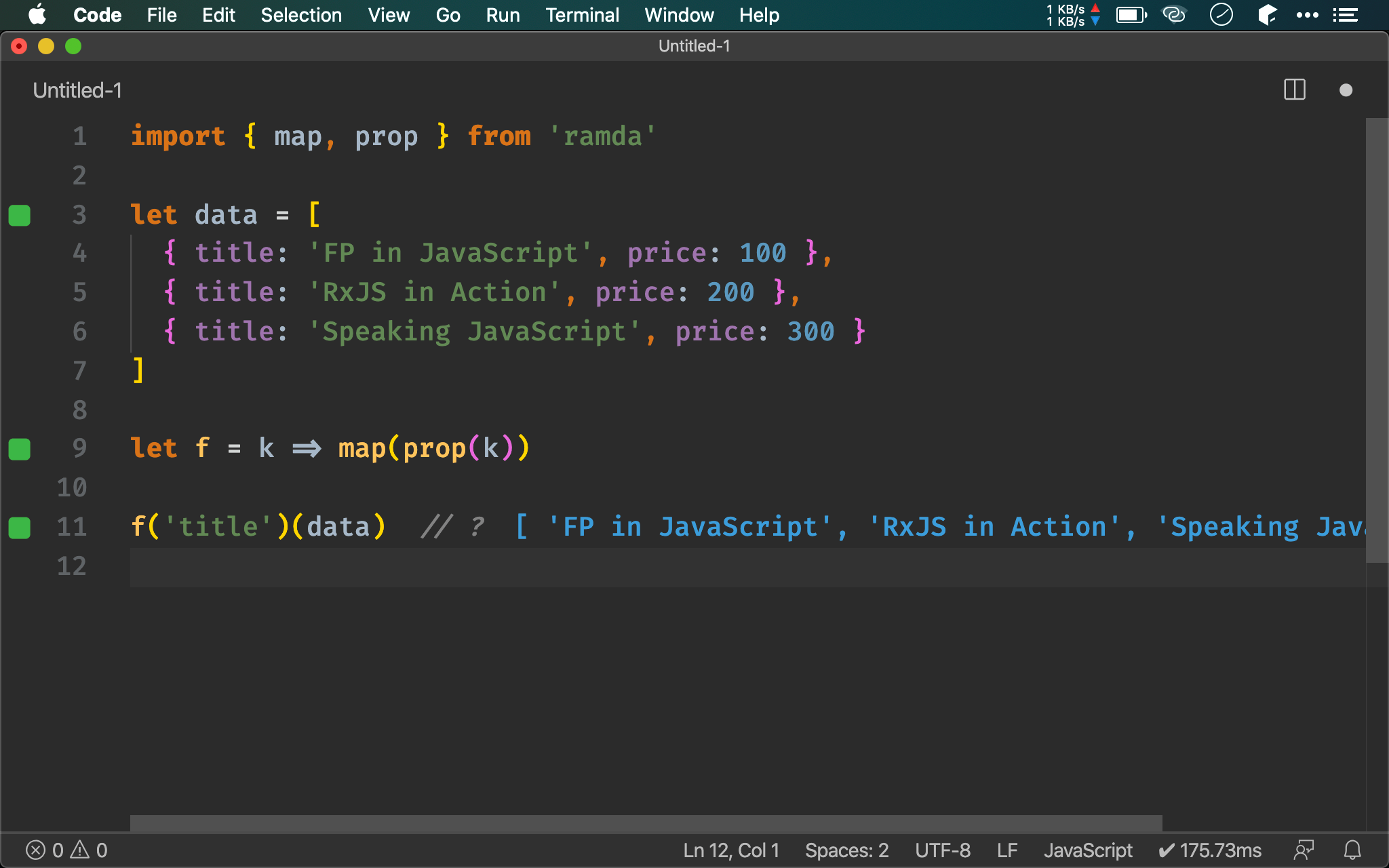Click the Quokka green marker on line 3
The width and height of the screenshot is (1389, 868).
pyautogui.click(x=20, y=215)
